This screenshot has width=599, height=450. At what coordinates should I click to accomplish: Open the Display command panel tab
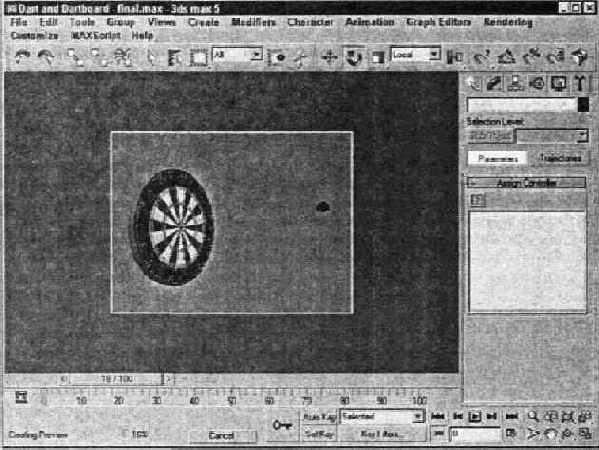point(559,83)
